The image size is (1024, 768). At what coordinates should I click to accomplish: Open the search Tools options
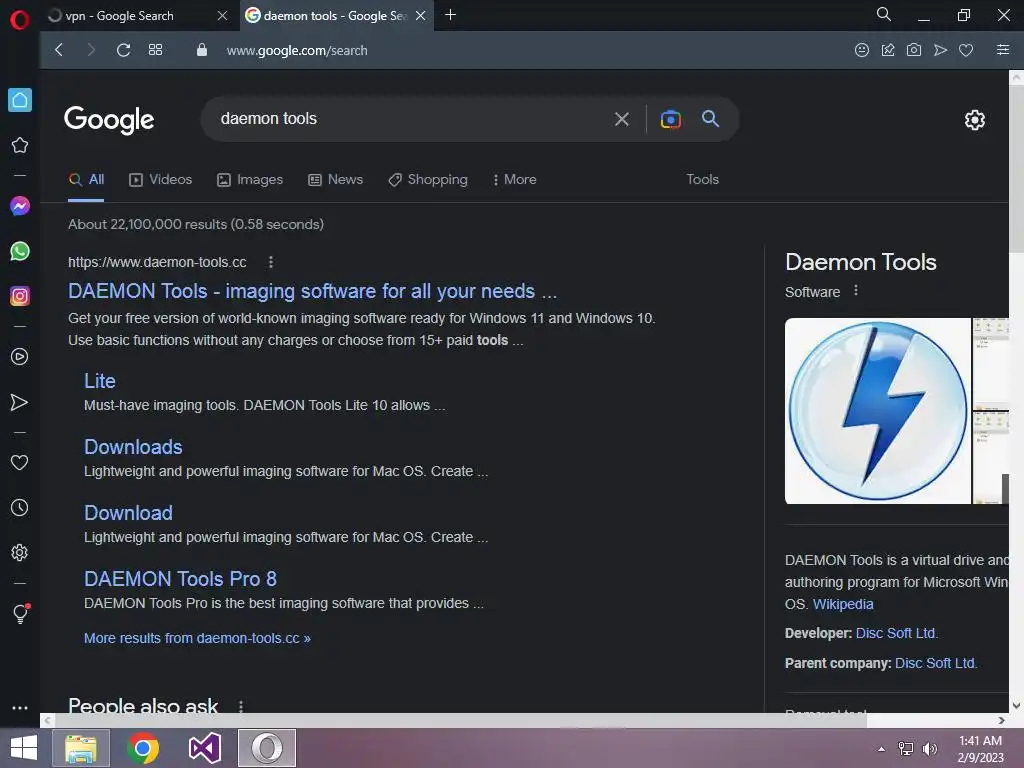[x=703, y=180]
